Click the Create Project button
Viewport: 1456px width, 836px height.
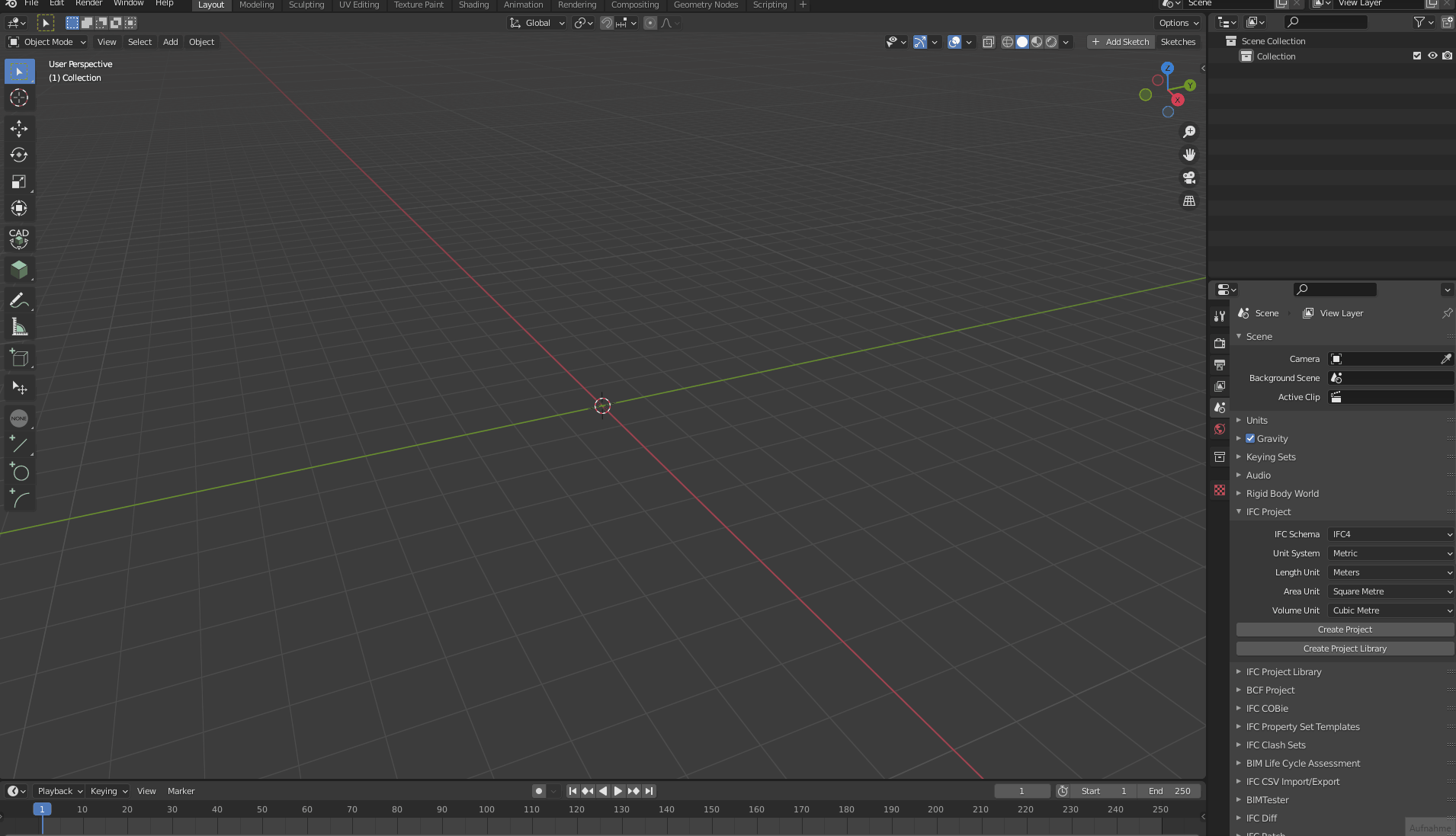pos(1344,629)
